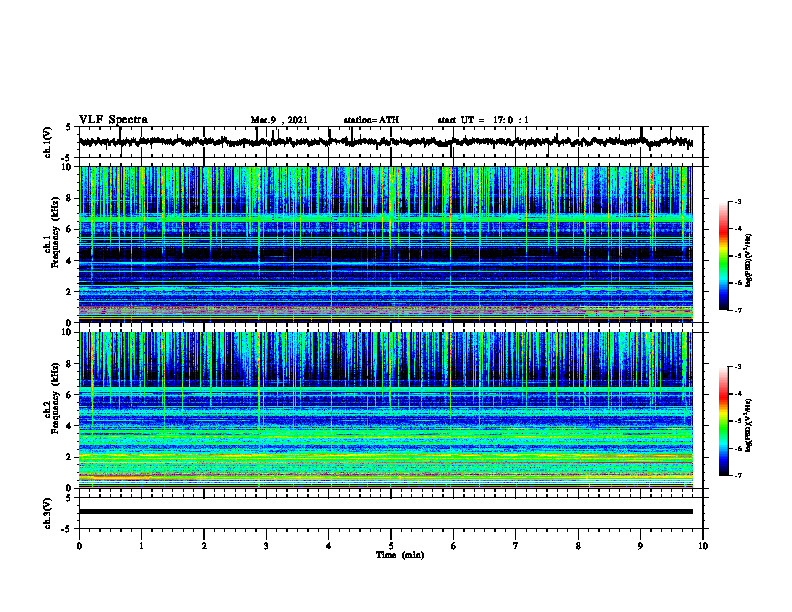
Task: Click the ch.1 color bar log(PSD) unit label
Action: (749, 260)
